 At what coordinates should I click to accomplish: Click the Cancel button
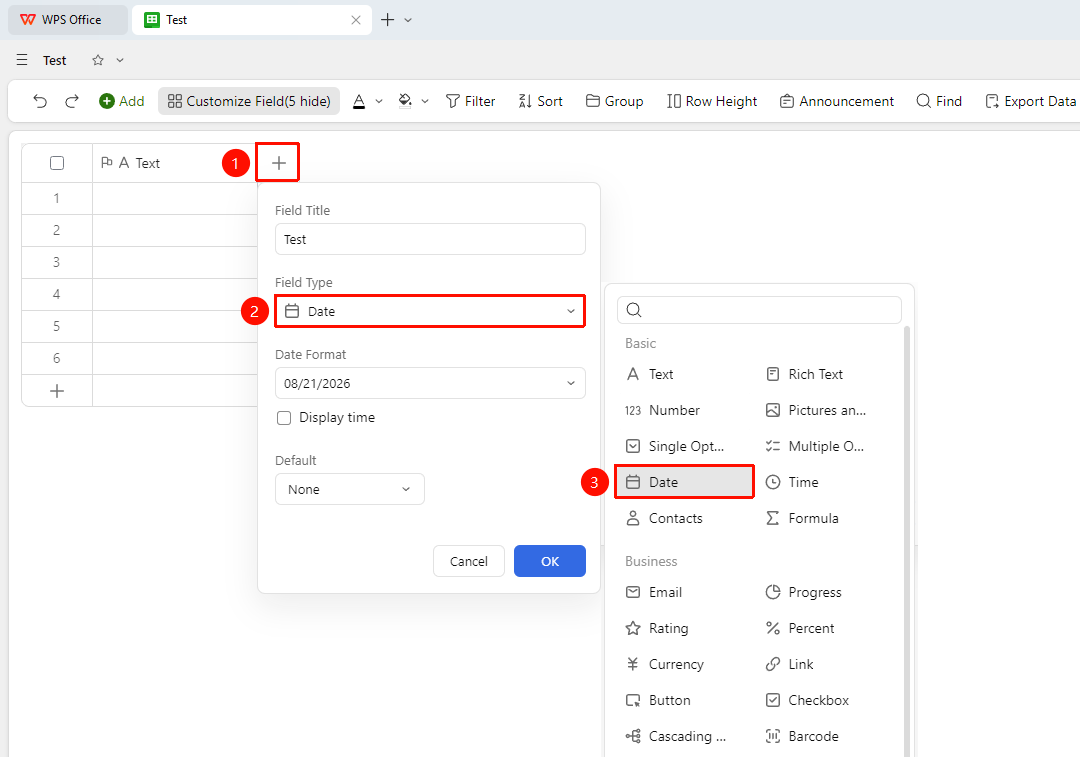[x=468, y=561]
